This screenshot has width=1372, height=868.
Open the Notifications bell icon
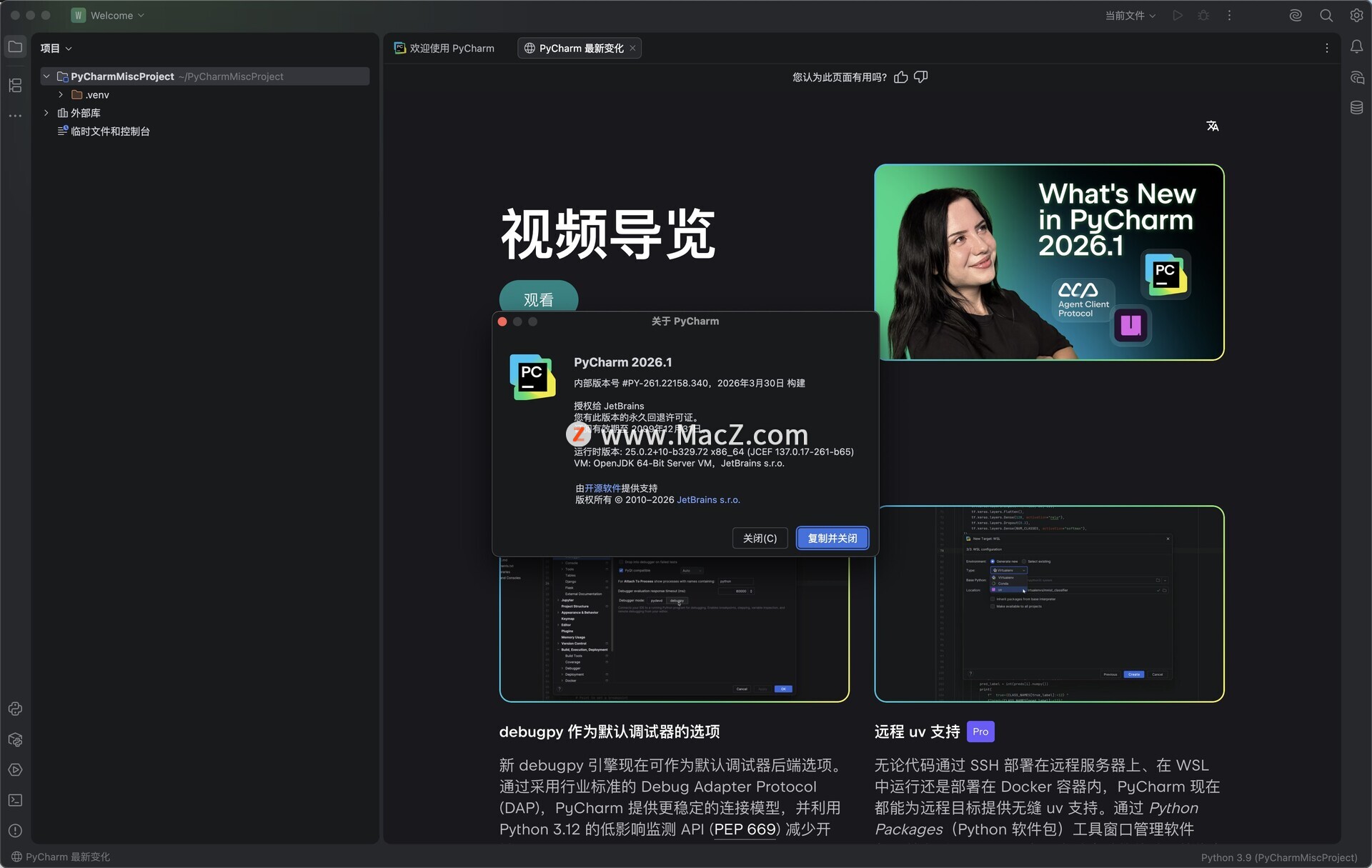(x=1356, y=46)
